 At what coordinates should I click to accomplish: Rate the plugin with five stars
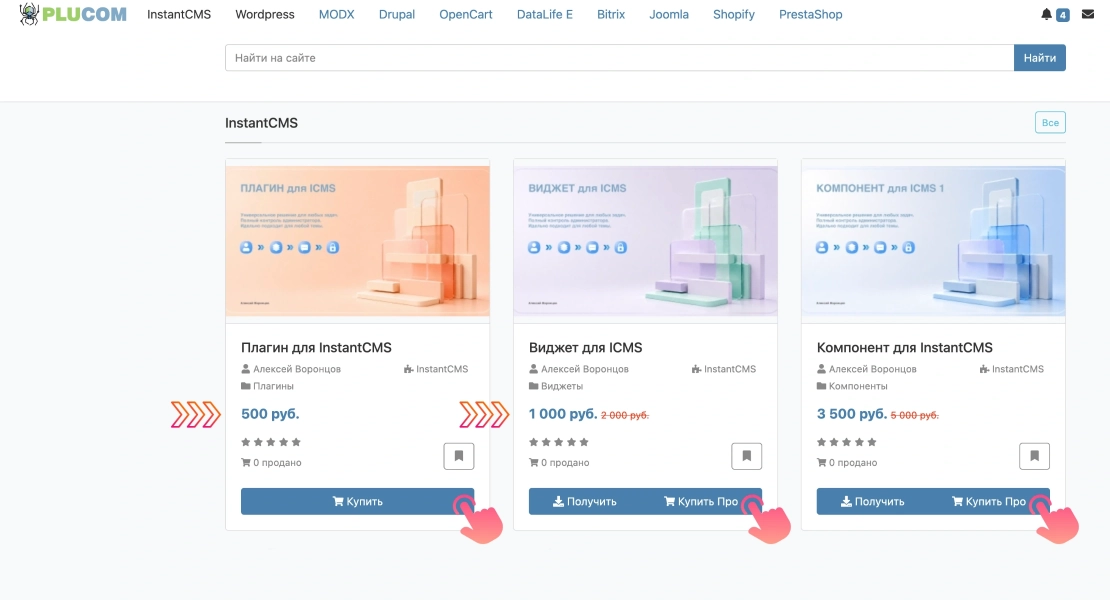[x=296, y=442]
